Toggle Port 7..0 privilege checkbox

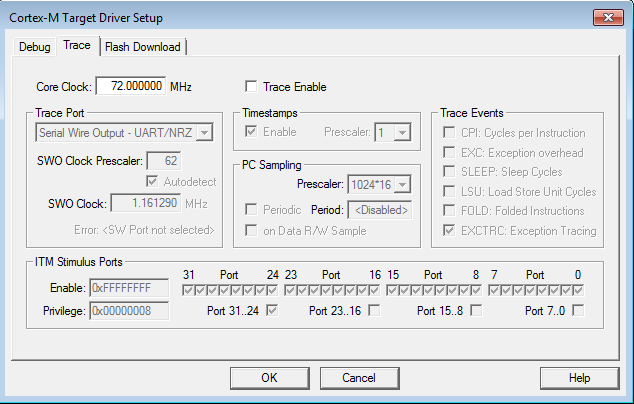[x=579, y=311]
